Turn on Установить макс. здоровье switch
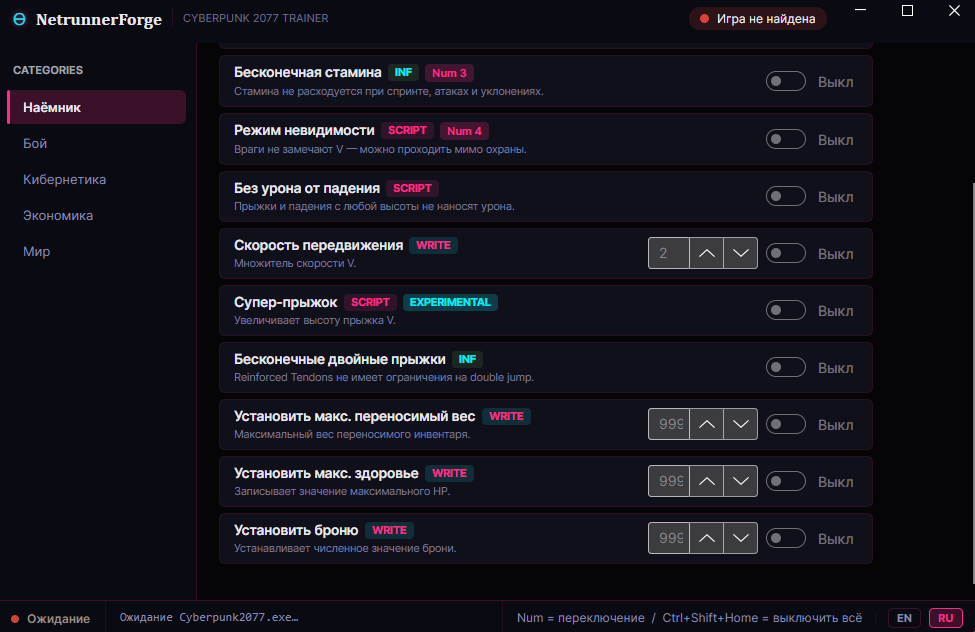 coord(785,481)
